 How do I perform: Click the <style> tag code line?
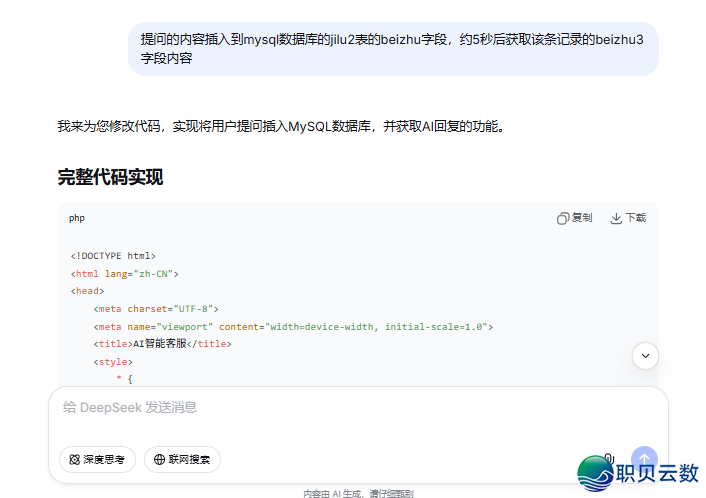coord(112,362)
